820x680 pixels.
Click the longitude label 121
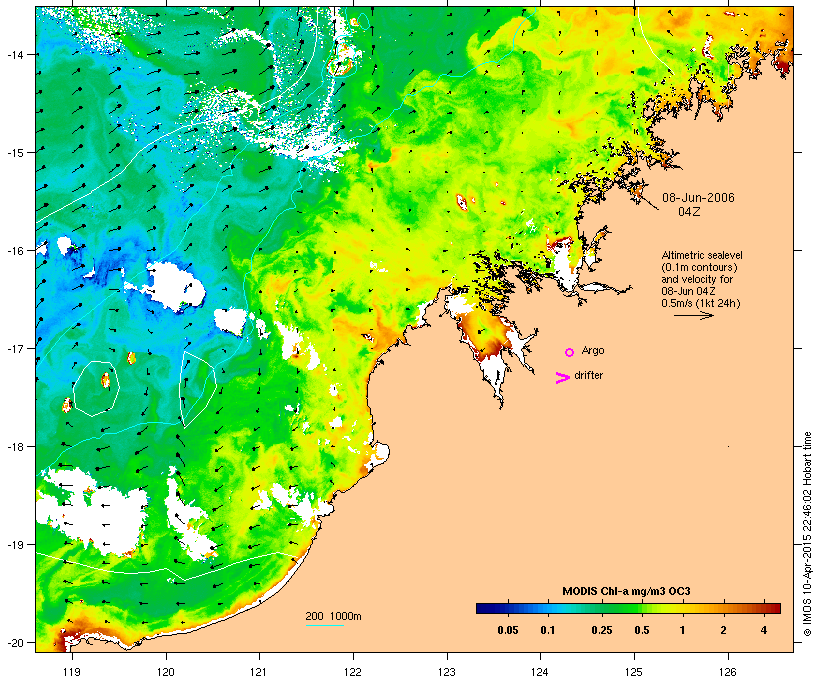coord(259,672)
